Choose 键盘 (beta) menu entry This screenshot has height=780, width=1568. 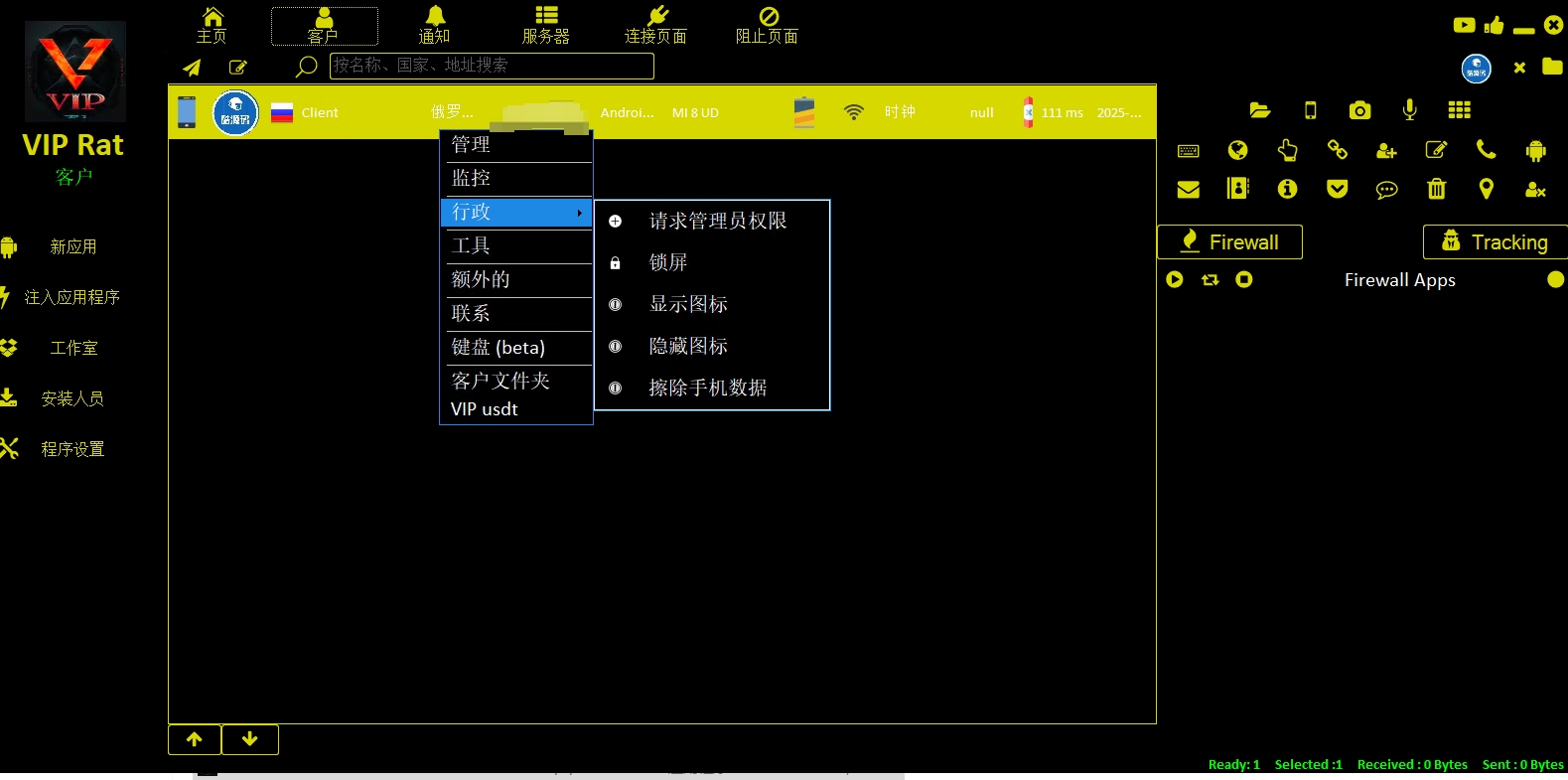point(516,348)
